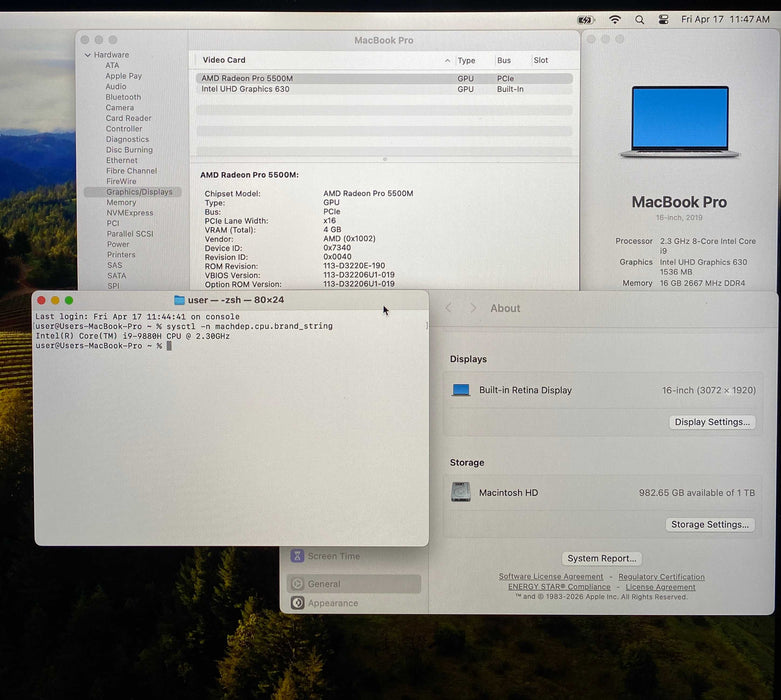The height and width of the screenshot is (700, 781).
Task: Select Bluetooth in hardware list
Action: [x=123, y=97]
